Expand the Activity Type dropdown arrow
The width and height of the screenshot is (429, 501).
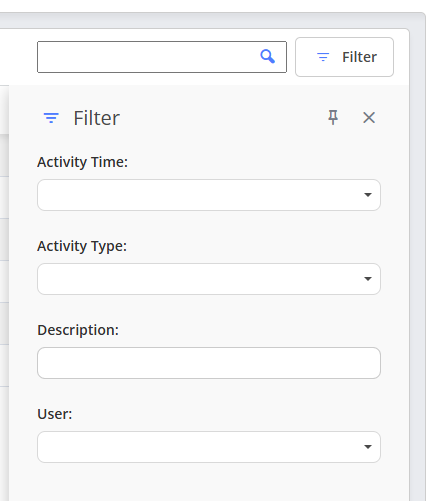pos(368,279)
